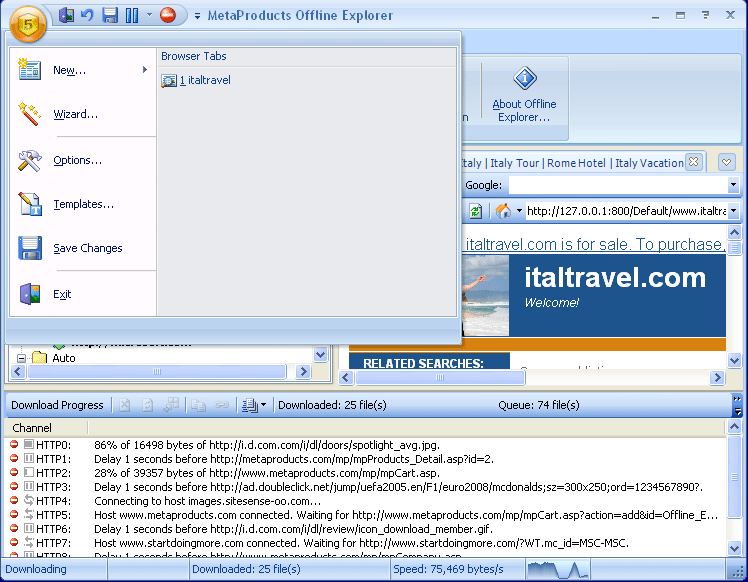This screenshot has width=748, height=582.
Task: Click the refresh icon beside the address bar
Action: click(x=475, y=211)
